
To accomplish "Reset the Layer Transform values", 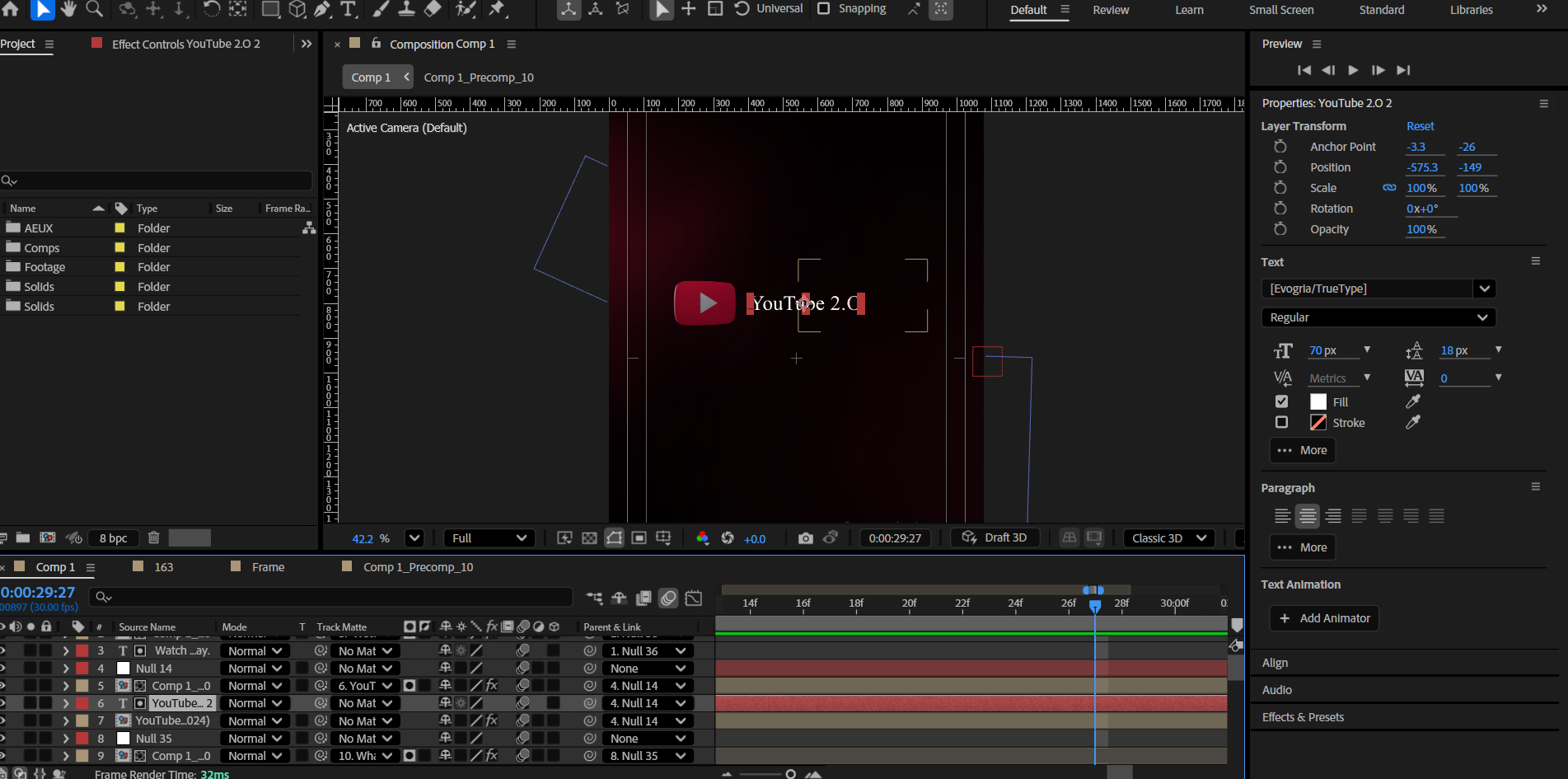I will 1420,126.
